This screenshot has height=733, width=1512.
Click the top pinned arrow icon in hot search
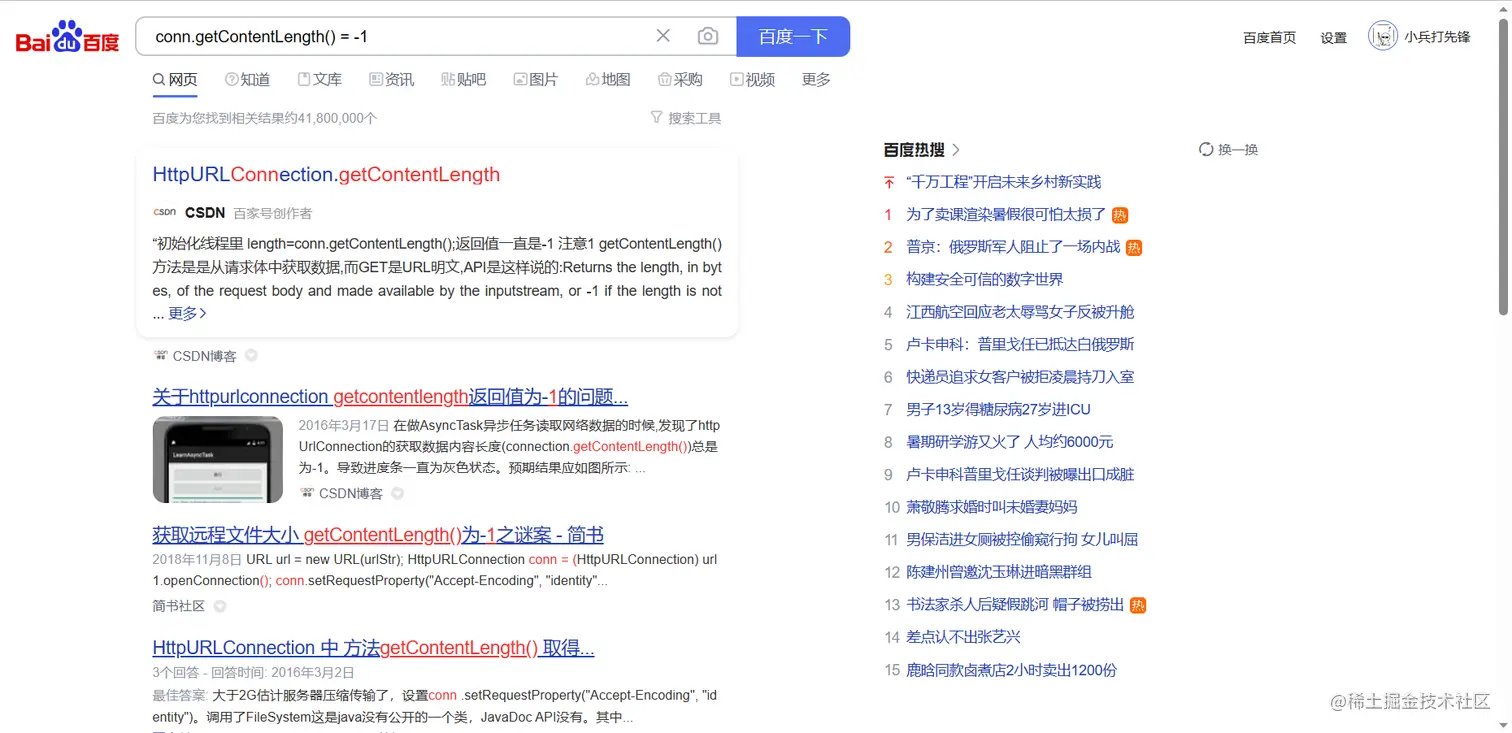pyautogui.click(x=889, y=182)
